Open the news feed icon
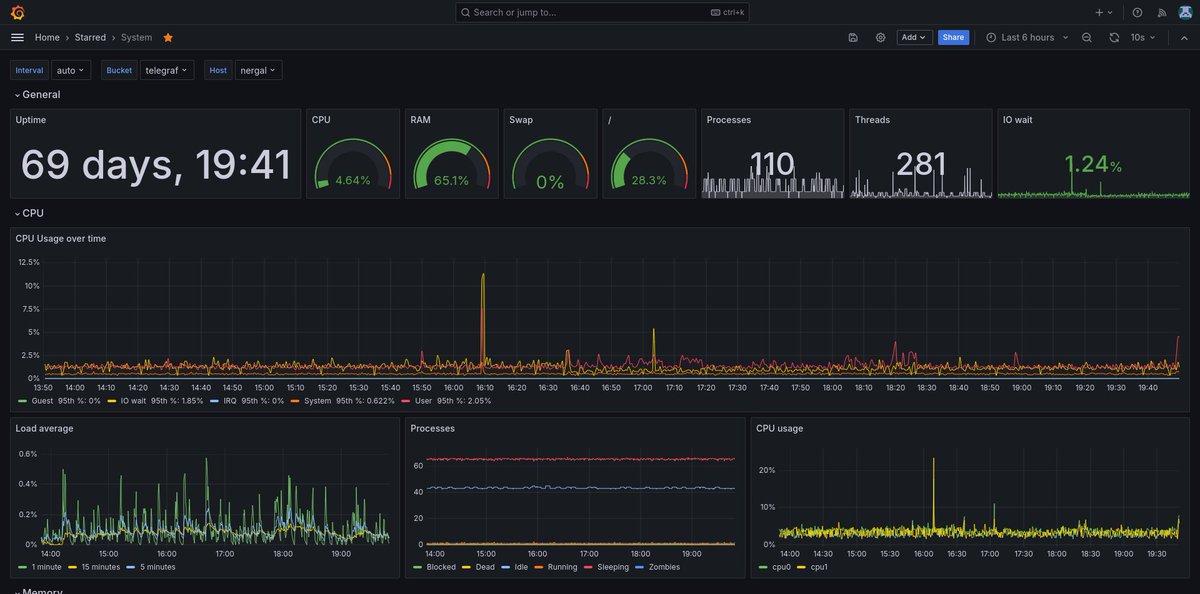Viewport: 1200px width, 594px height. 1162,12
